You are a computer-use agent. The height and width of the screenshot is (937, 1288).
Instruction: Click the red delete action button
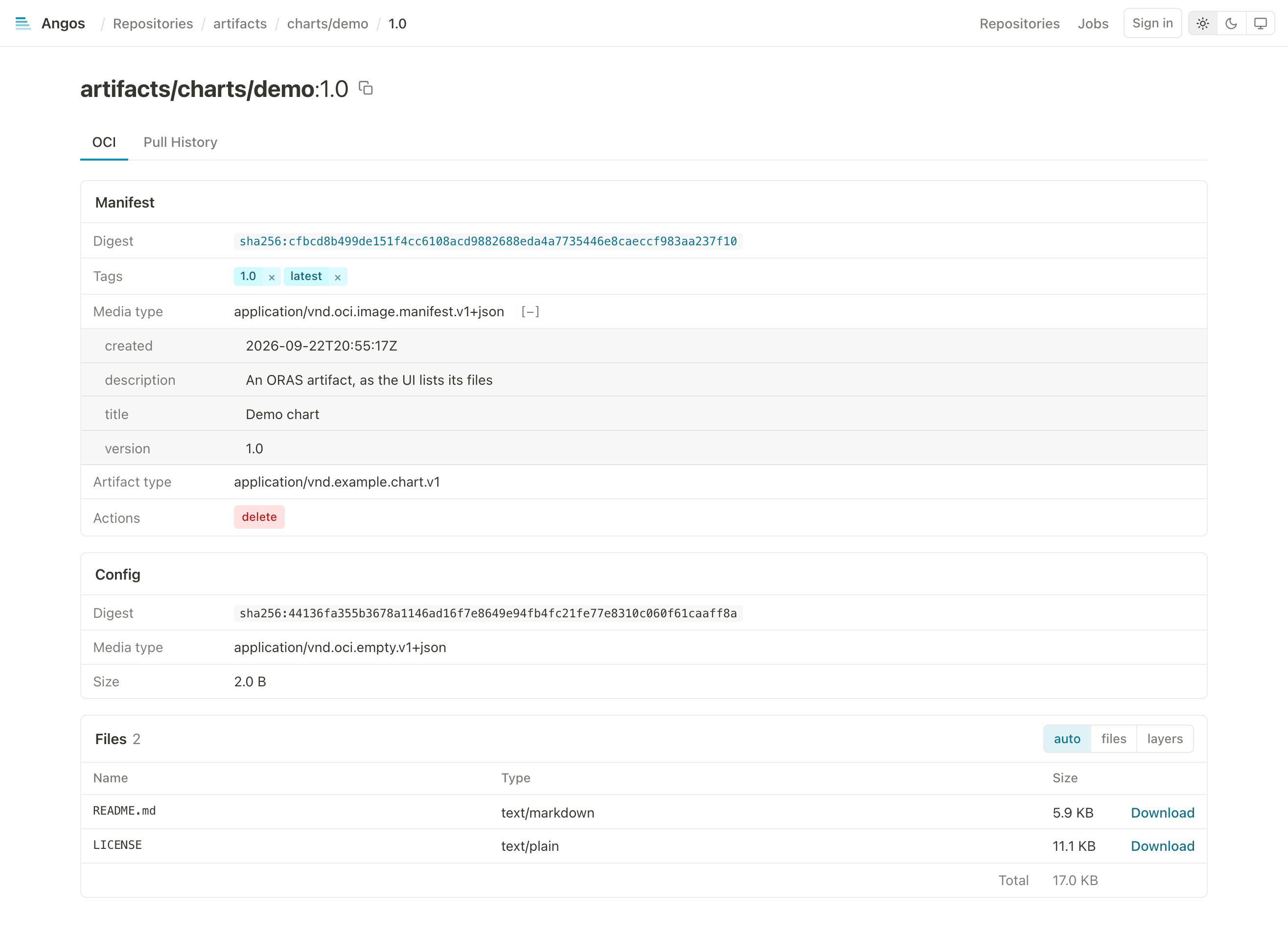pyautogui.click(x=259, y=517)
